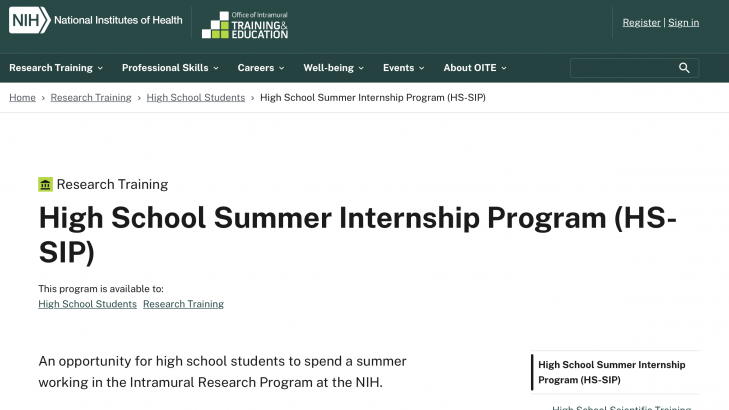Click National Institutes of Health title
The height and width of the screenshot is (410, 729).
118,19
